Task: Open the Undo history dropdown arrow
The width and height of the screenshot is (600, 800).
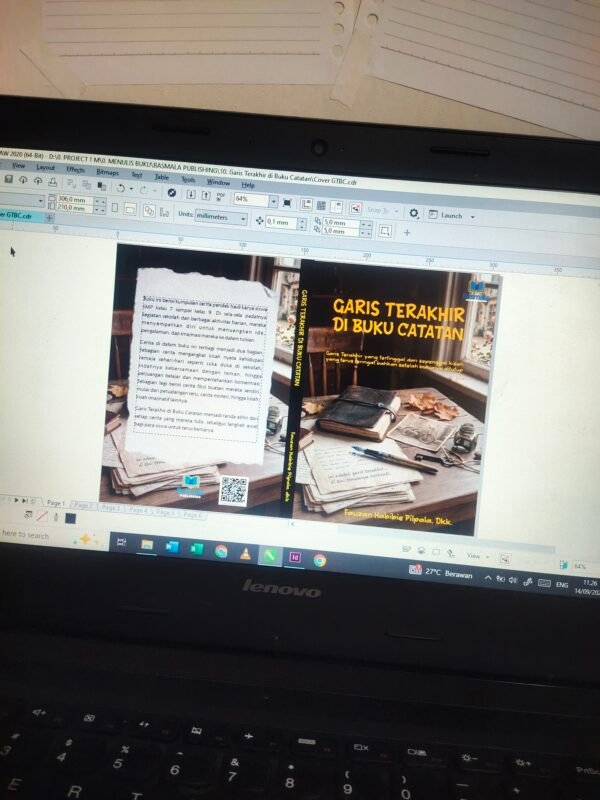Action: click(131, 189)
